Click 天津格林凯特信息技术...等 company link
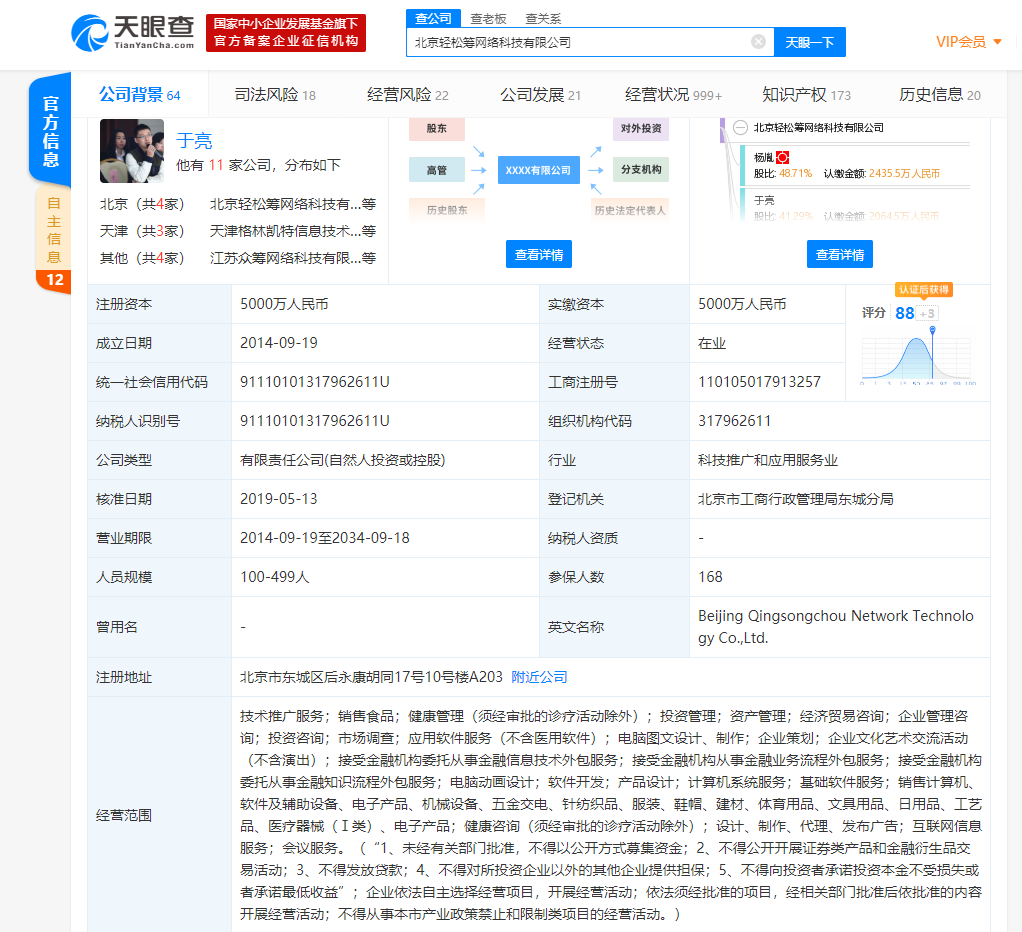Image resolution: width=1022 pixels, height=932 pixels. (x=293, y=231)
